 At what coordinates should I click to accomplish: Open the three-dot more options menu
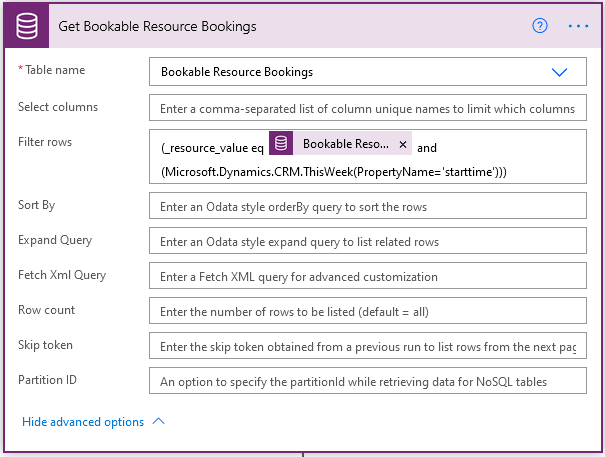point(578,26)
